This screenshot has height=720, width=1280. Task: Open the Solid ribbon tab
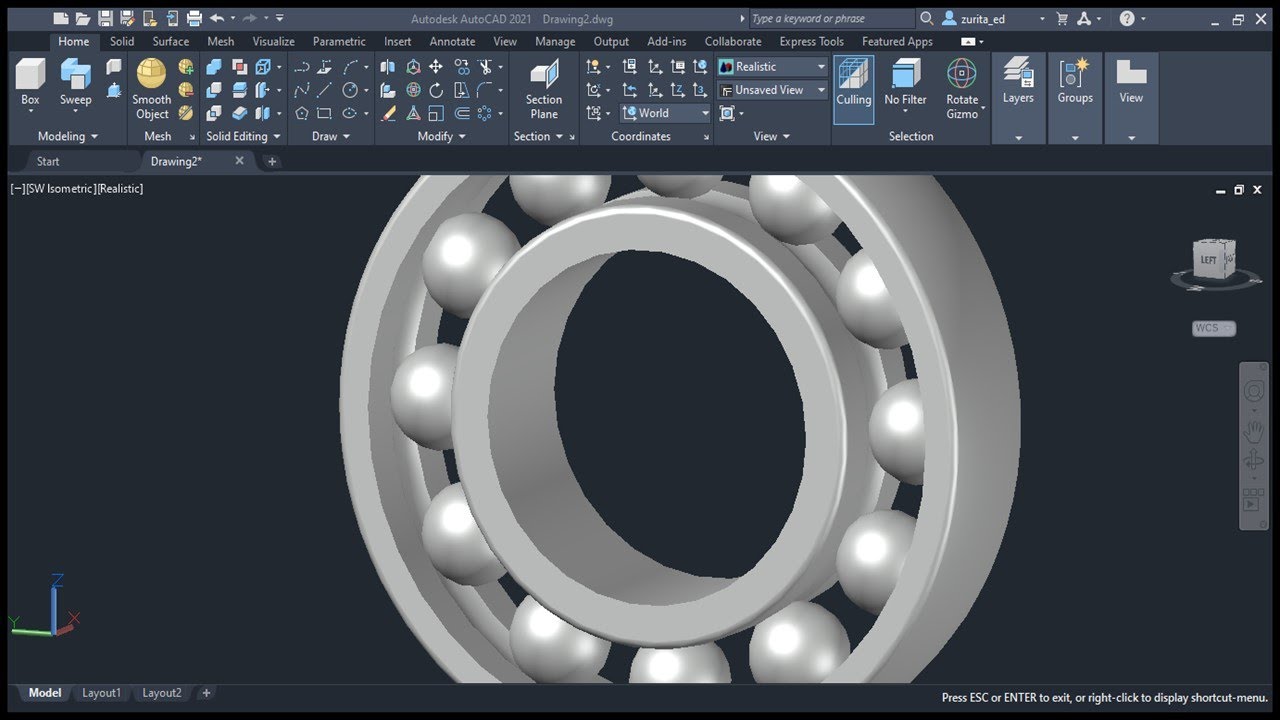[x=122, y=41]
